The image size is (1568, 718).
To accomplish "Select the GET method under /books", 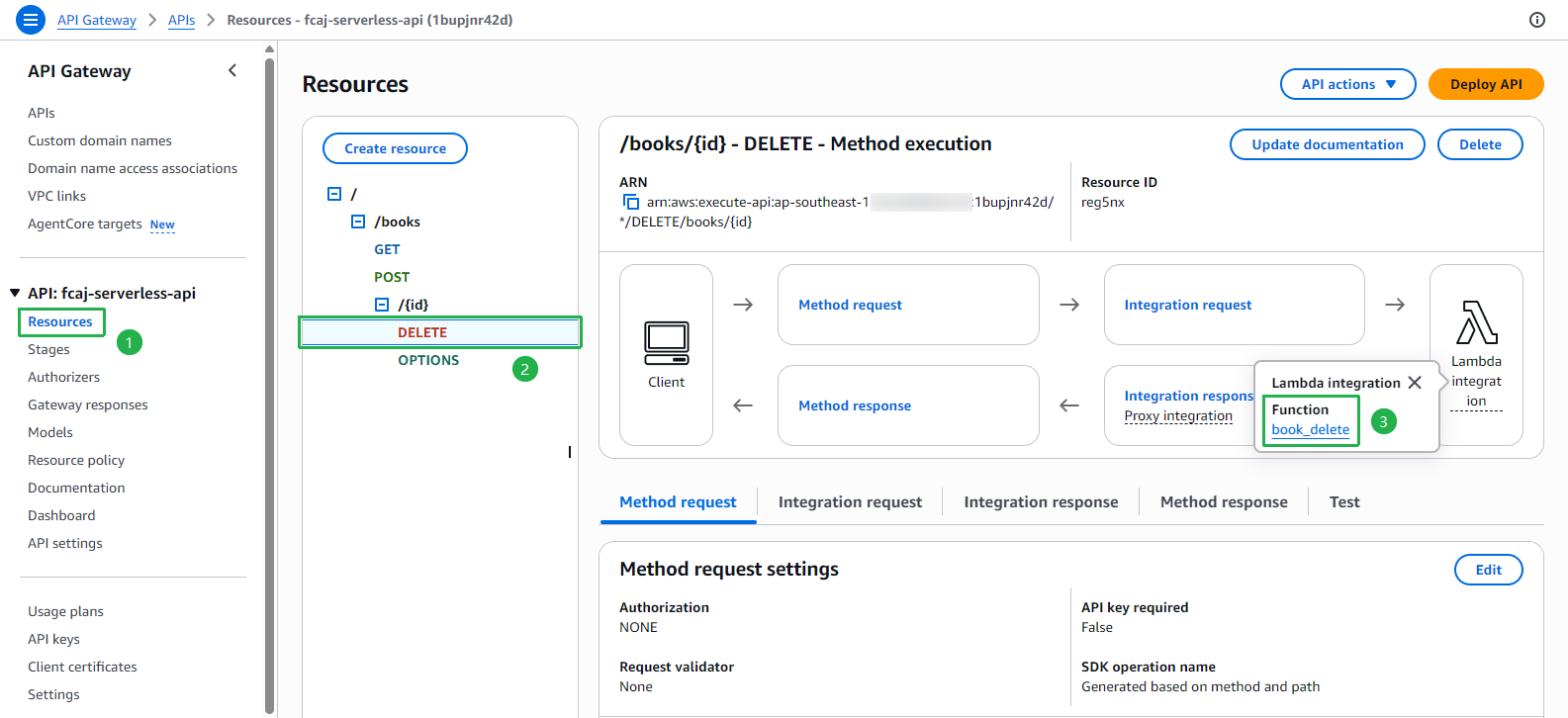I will [387, 249].
